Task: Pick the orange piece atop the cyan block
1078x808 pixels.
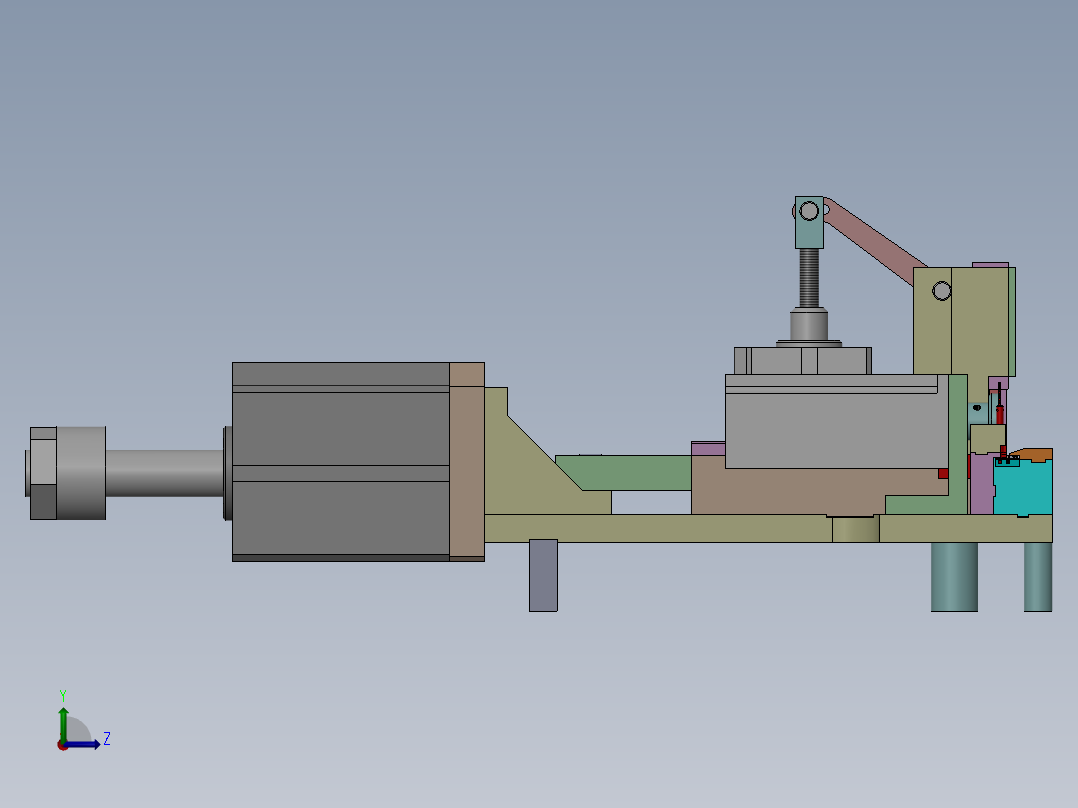Action: (x=1033, y=455)
